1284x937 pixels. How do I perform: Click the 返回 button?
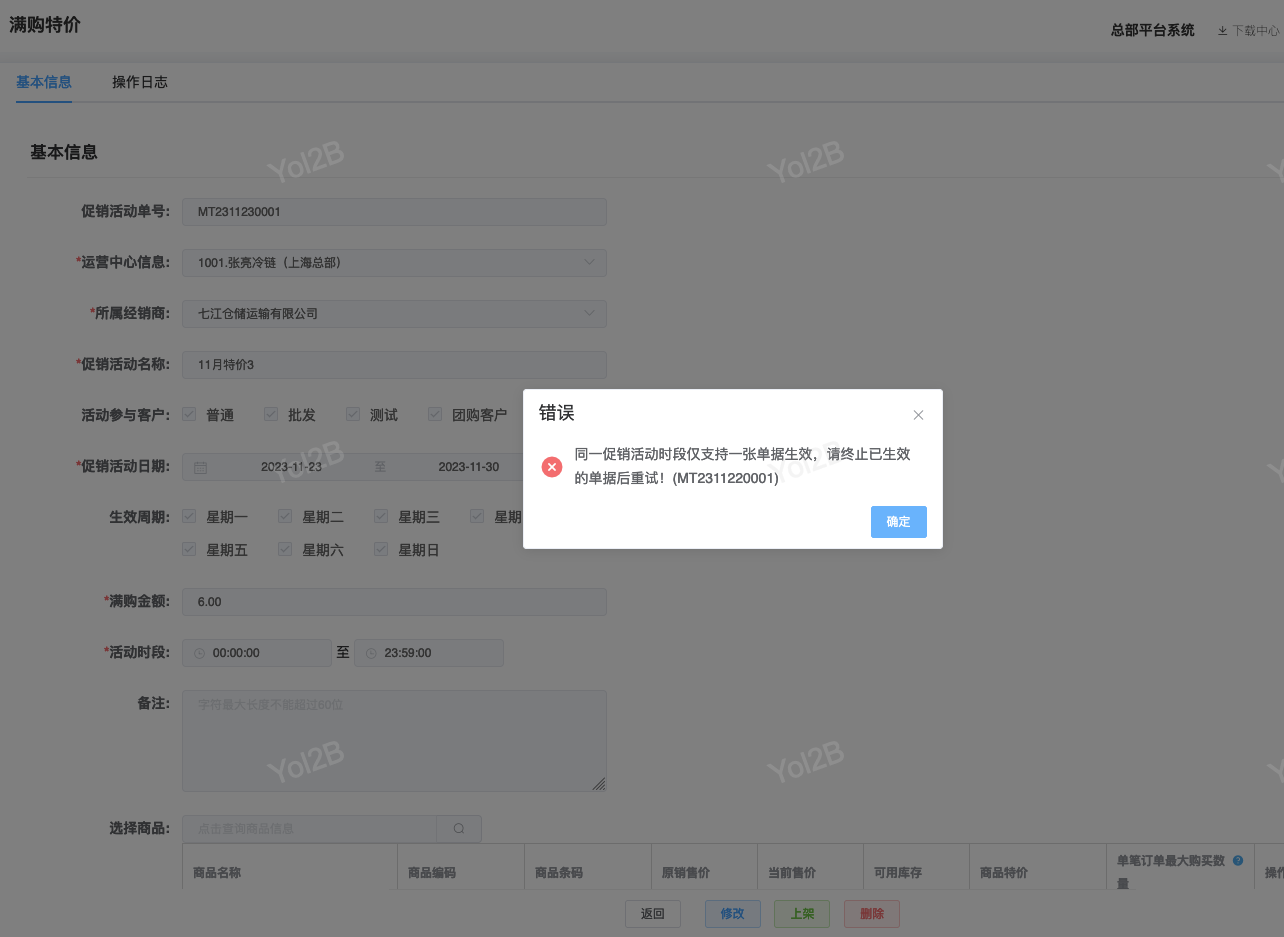(x=653, y=914)
